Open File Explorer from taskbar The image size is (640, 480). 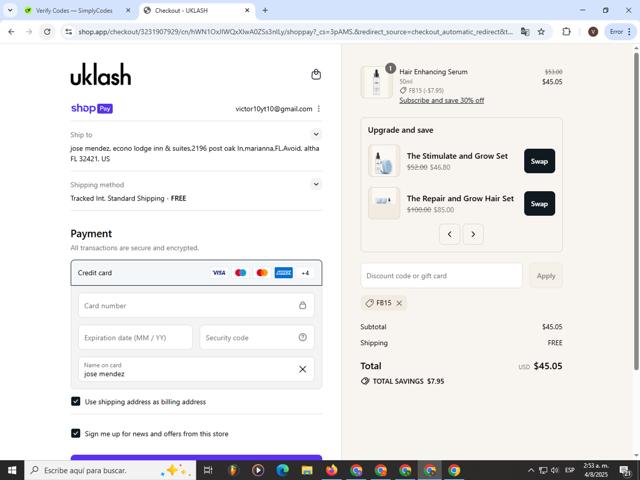tap(307, 470)
